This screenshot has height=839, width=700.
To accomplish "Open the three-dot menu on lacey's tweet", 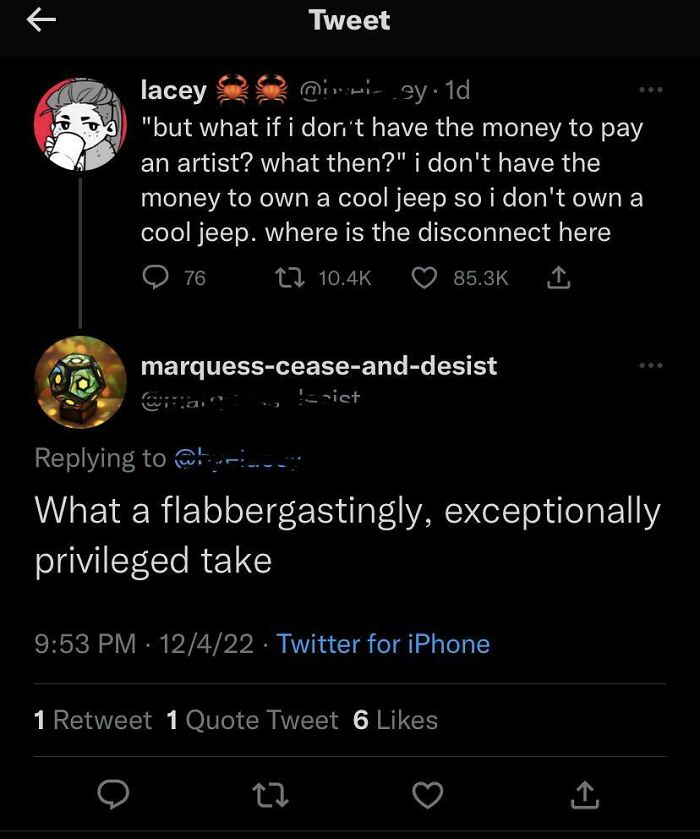I will 651,90.
